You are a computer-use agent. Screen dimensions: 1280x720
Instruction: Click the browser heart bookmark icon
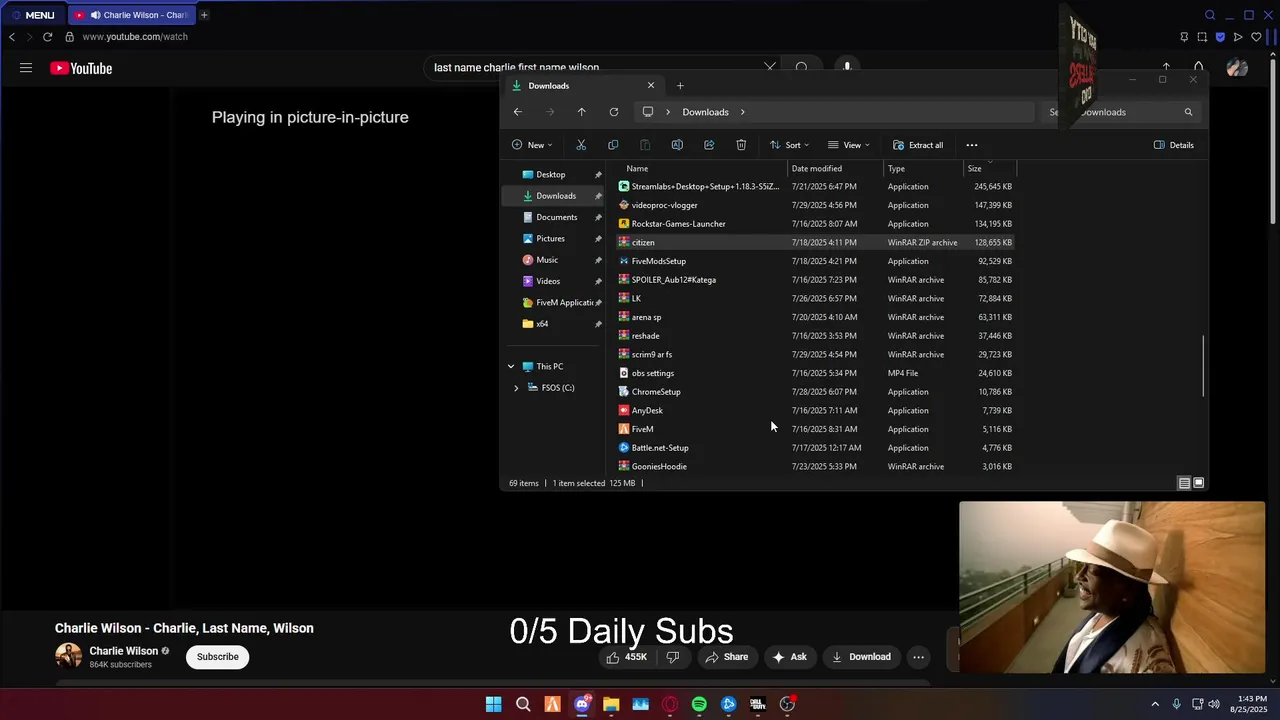tap(1256, 37)
